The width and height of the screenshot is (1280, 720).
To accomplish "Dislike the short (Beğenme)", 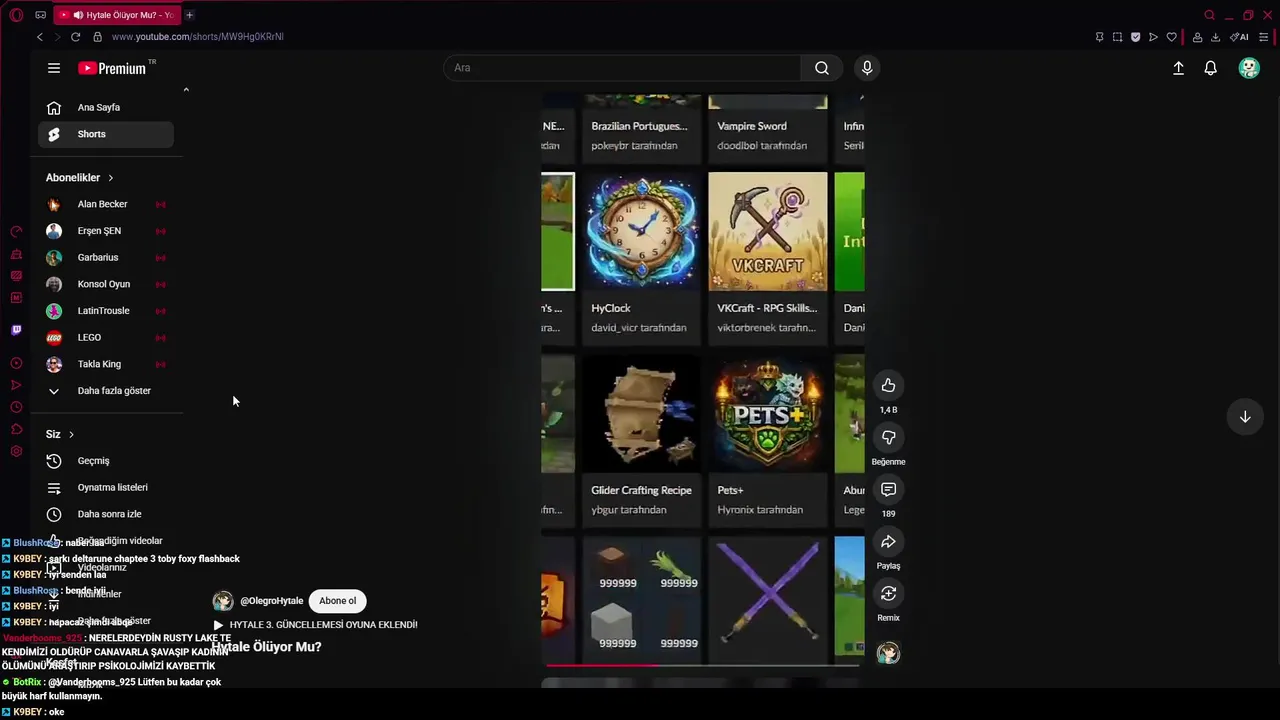I will 888,438.
